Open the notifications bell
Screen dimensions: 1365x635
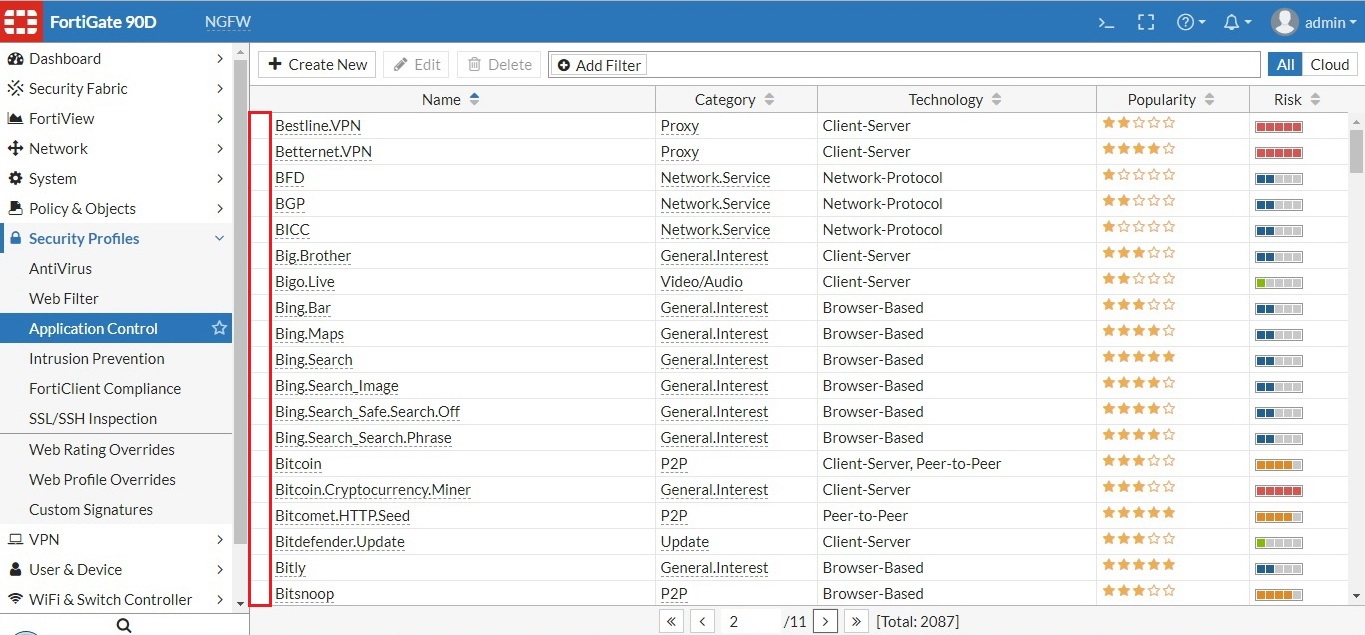[x=1237, y=22]
